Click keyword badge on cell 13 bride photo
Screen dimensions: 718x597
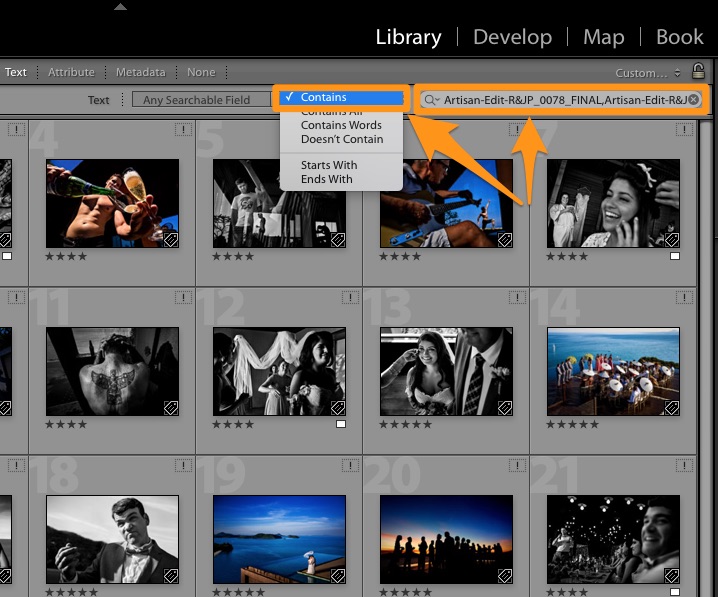pyautogui.click(x=505, y=408)
